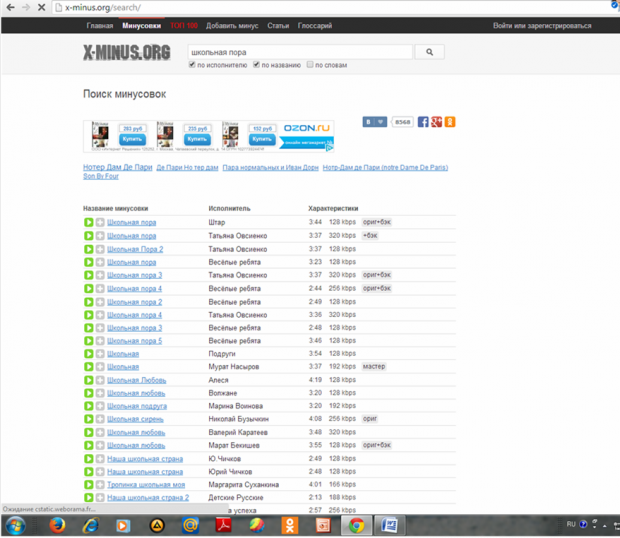Share via Google Plus icon
620x538 pixels.
(437, 122)
